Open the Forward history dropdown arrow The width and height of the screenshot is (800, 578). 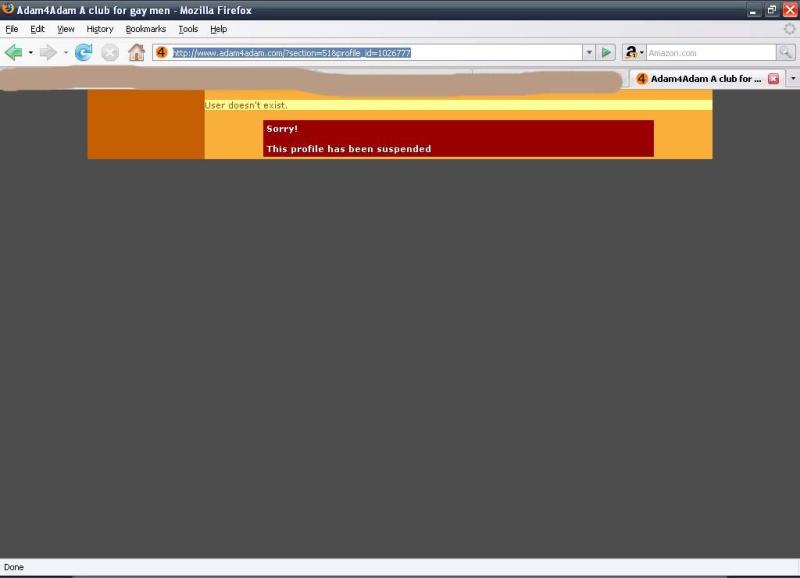65,53
